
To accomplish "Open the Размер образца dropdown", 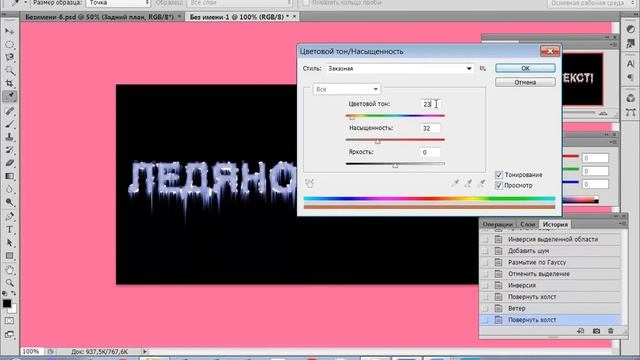I will tap(118, 3).
